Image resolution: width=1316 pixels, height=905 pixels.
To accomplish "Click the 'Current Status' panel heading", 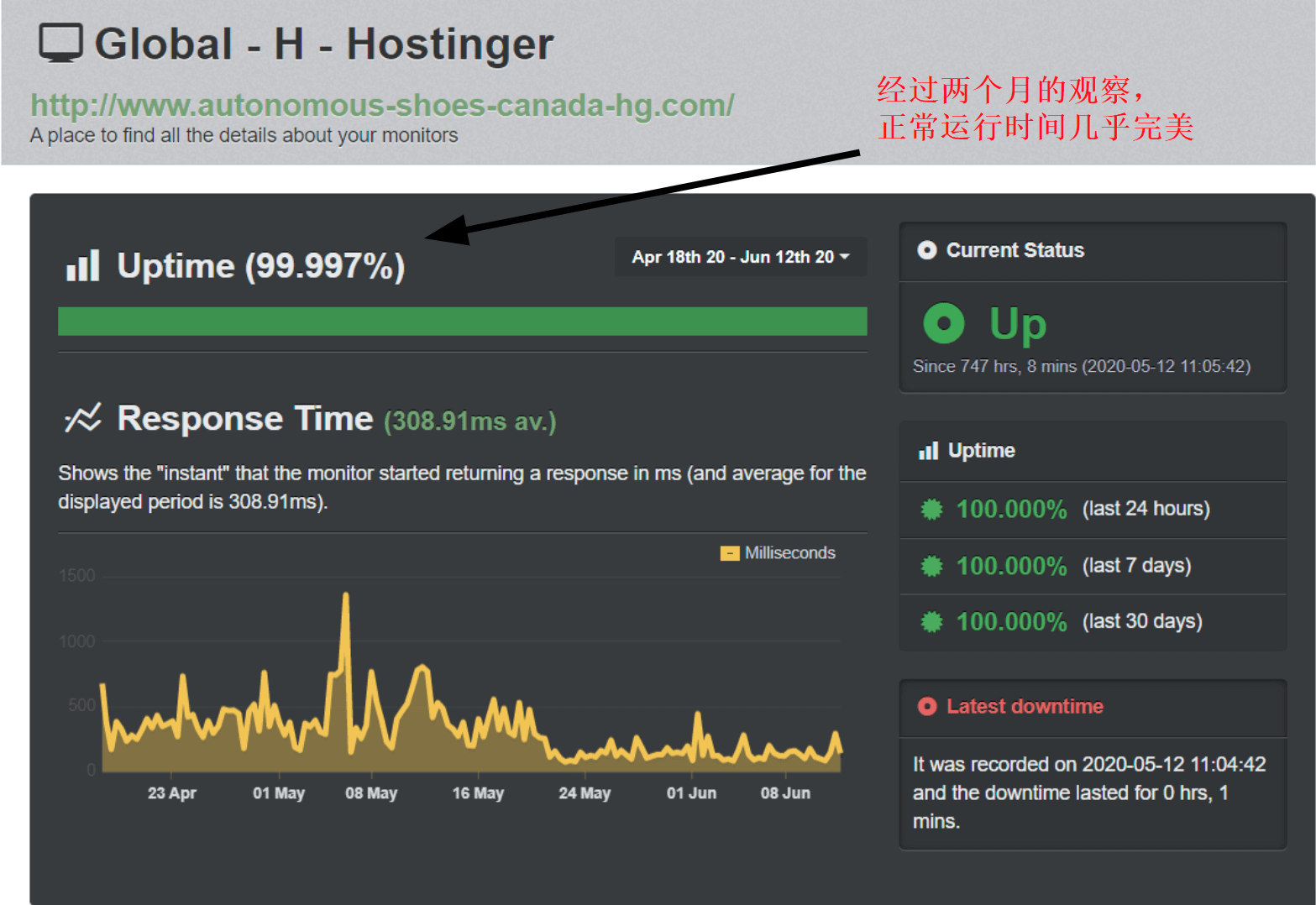I will click(1015, 250).
